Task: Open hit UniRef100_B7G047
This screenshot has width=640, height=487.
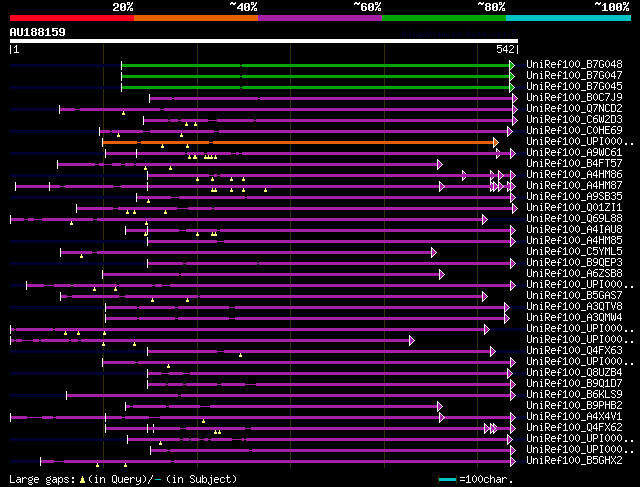Action: 574,76
